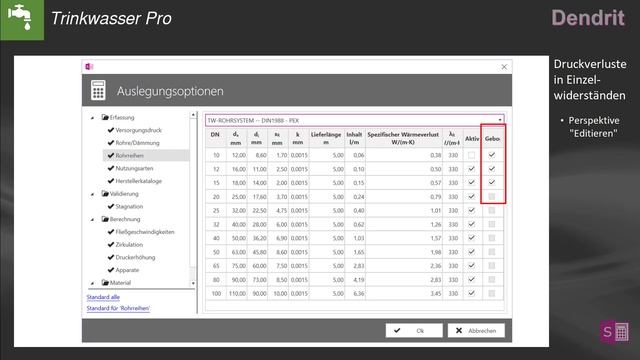
Task: Collapse the Berechnung tree node
Action: coord(93,220)
